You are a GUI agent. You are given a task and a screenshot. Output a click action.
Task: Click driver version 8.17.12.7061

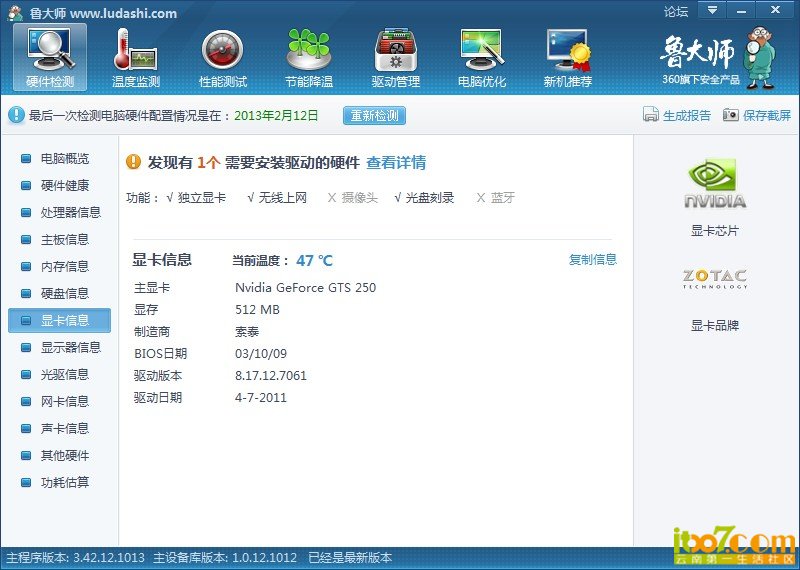[x=270, y=376]
